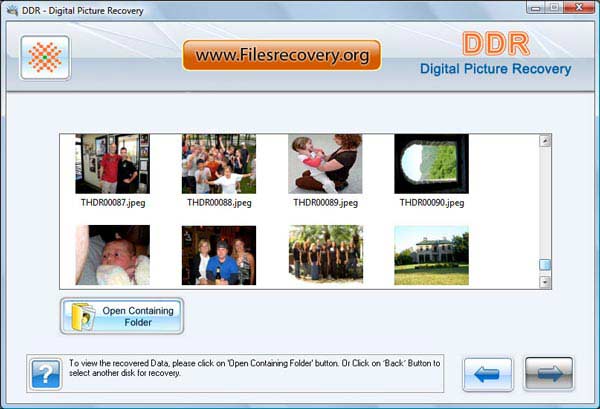This screenshot has width=600, height=409.
Task: Click the blue question mark help icon
Action: [x=46, y=374]
